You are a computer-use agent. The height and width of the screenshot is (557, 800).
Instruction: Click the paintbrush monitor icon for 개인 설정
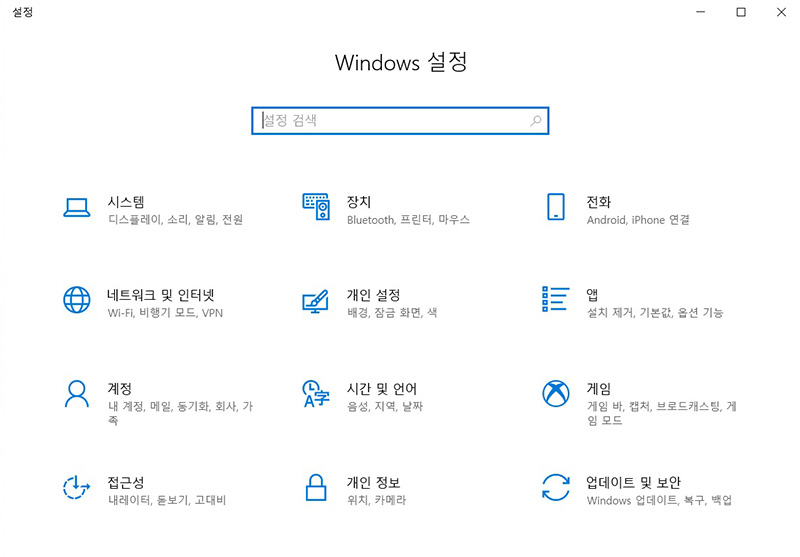[316, 301]
